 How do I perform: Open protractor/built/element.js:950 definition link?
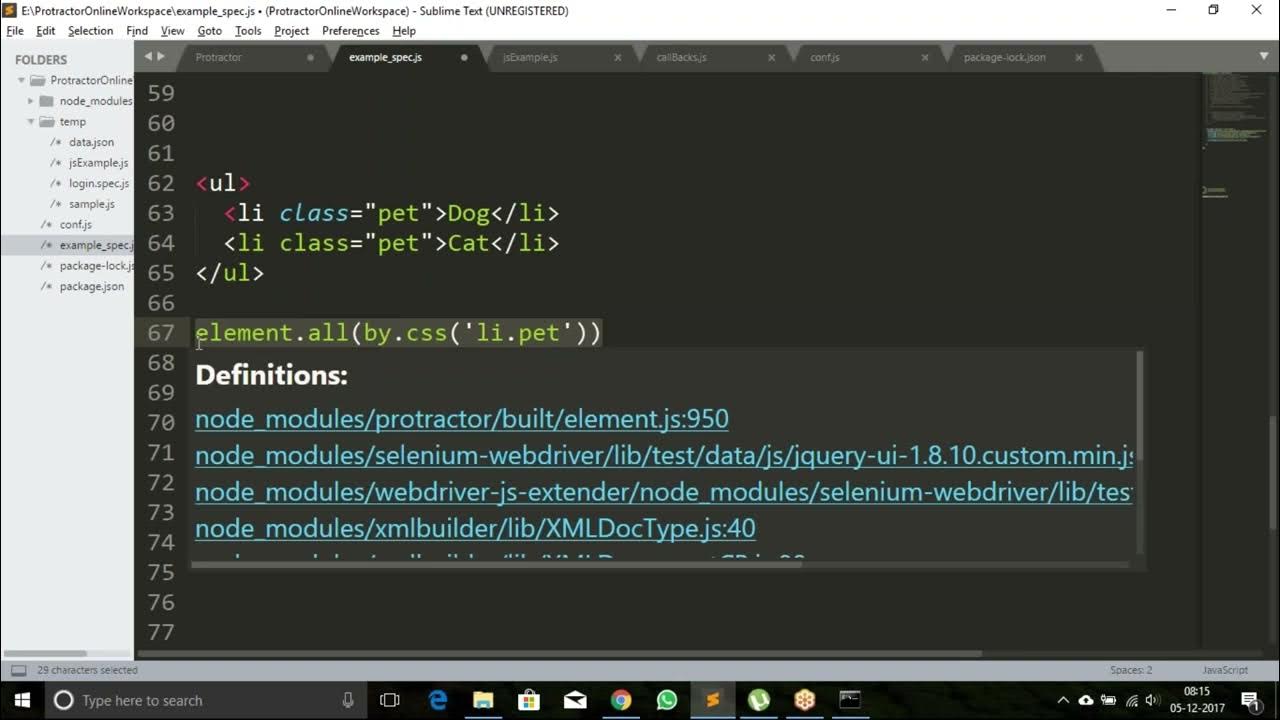[462, 419]
